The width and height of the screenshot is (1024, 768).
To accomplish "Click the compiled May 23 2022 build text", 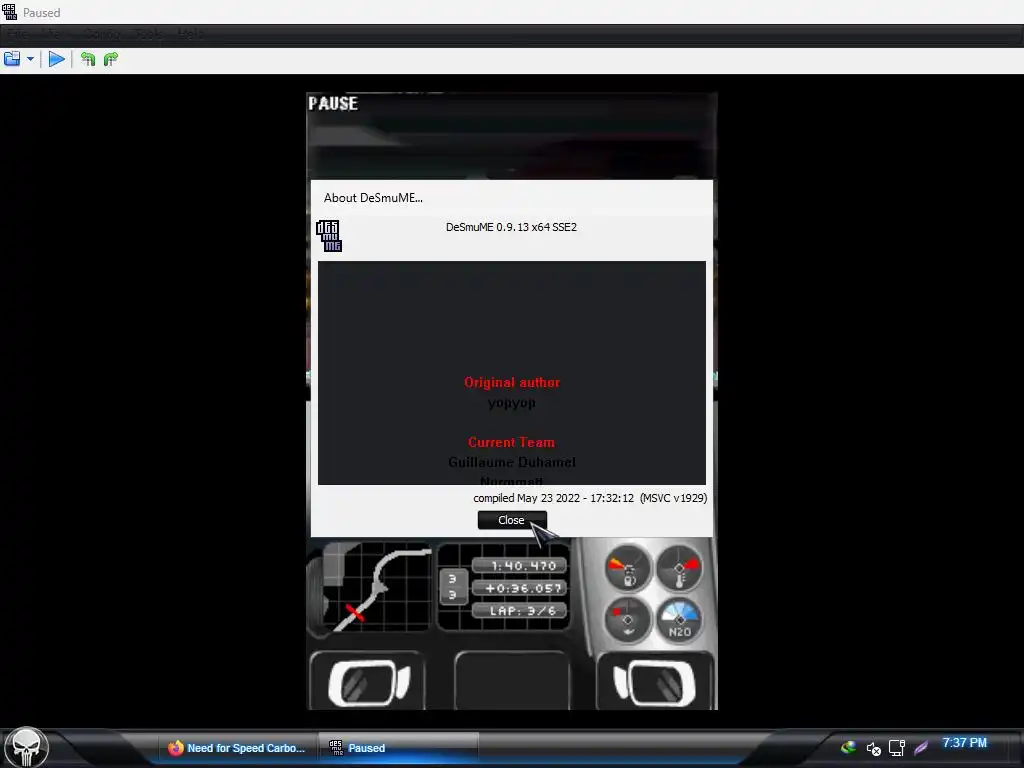I will click(590, 498).
